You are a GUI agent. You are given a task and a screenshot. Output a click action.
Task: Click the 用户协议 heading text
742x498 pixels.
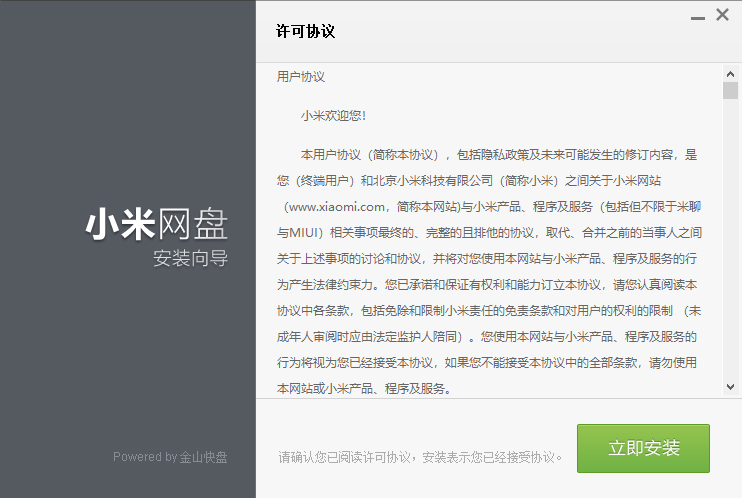click(x=301, y=77)
